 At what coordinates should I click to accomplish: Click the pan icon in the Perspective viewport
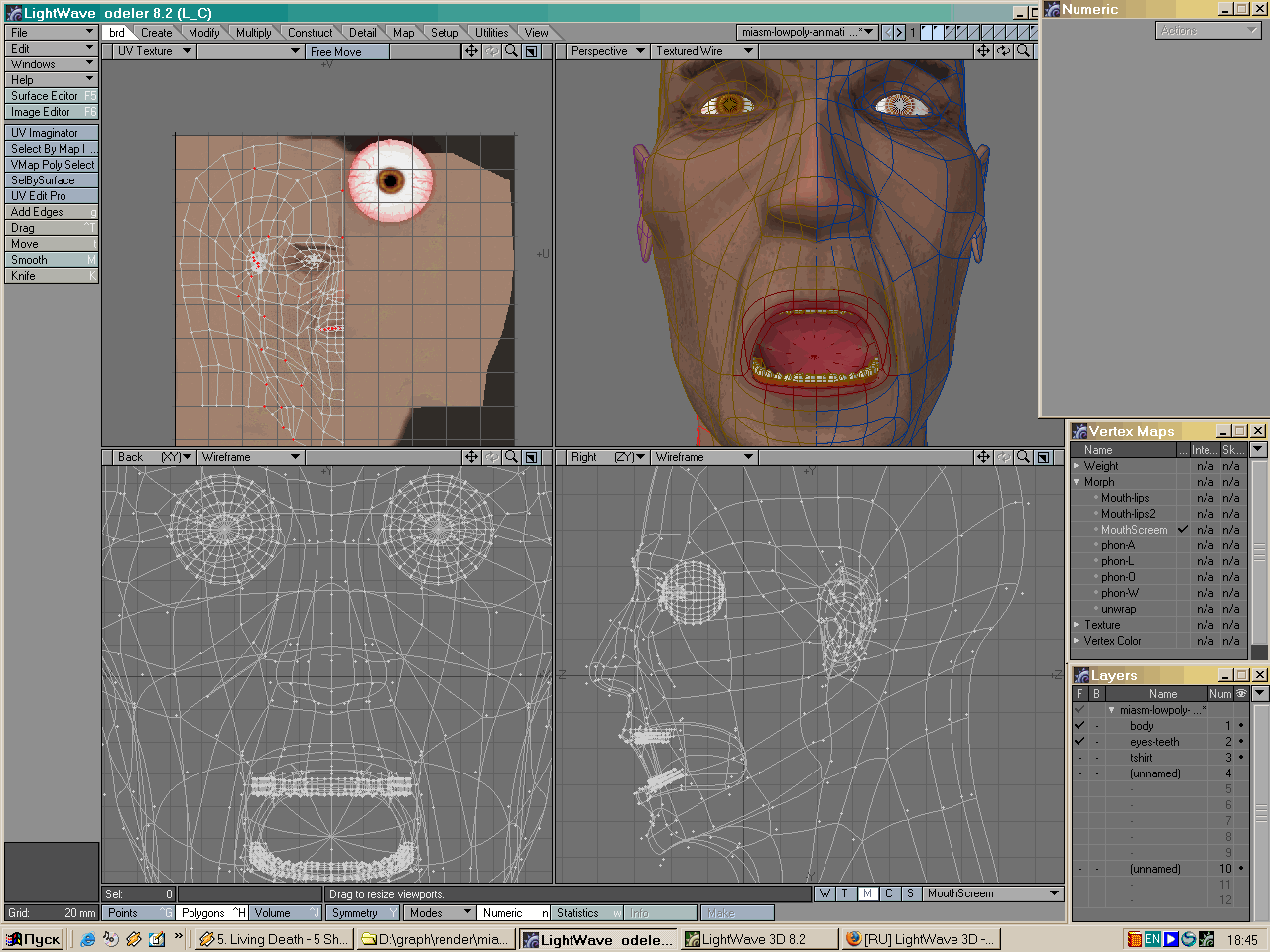pyautogui.click(x=983, y=51)
